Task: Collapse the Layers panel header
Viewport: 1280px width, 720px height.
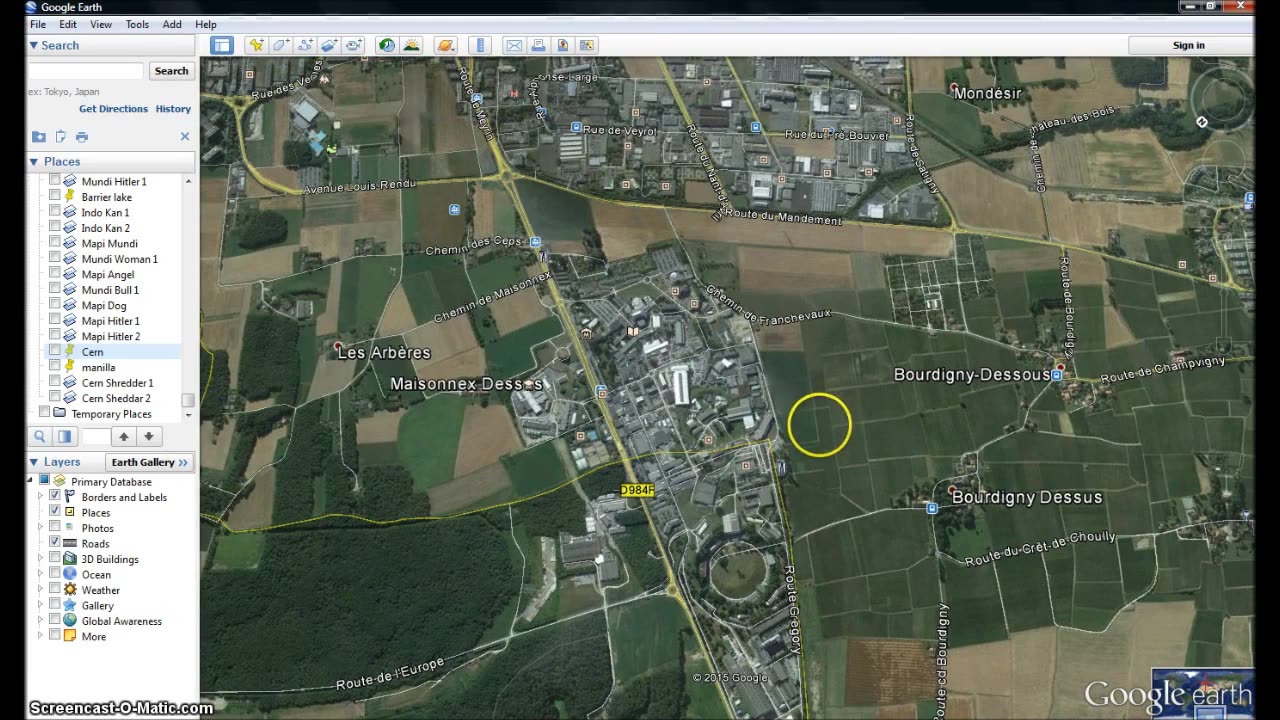Action: click(x=34, y=462)
